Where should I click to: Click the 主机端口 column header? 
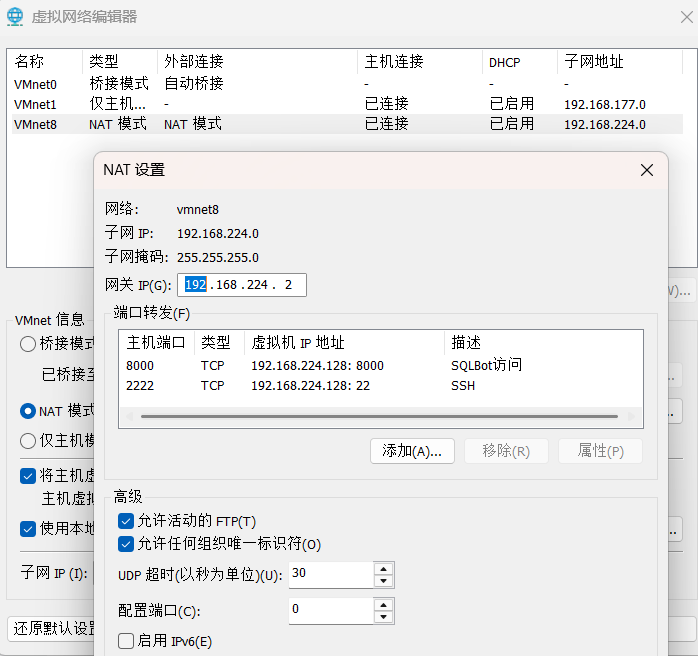157,343
